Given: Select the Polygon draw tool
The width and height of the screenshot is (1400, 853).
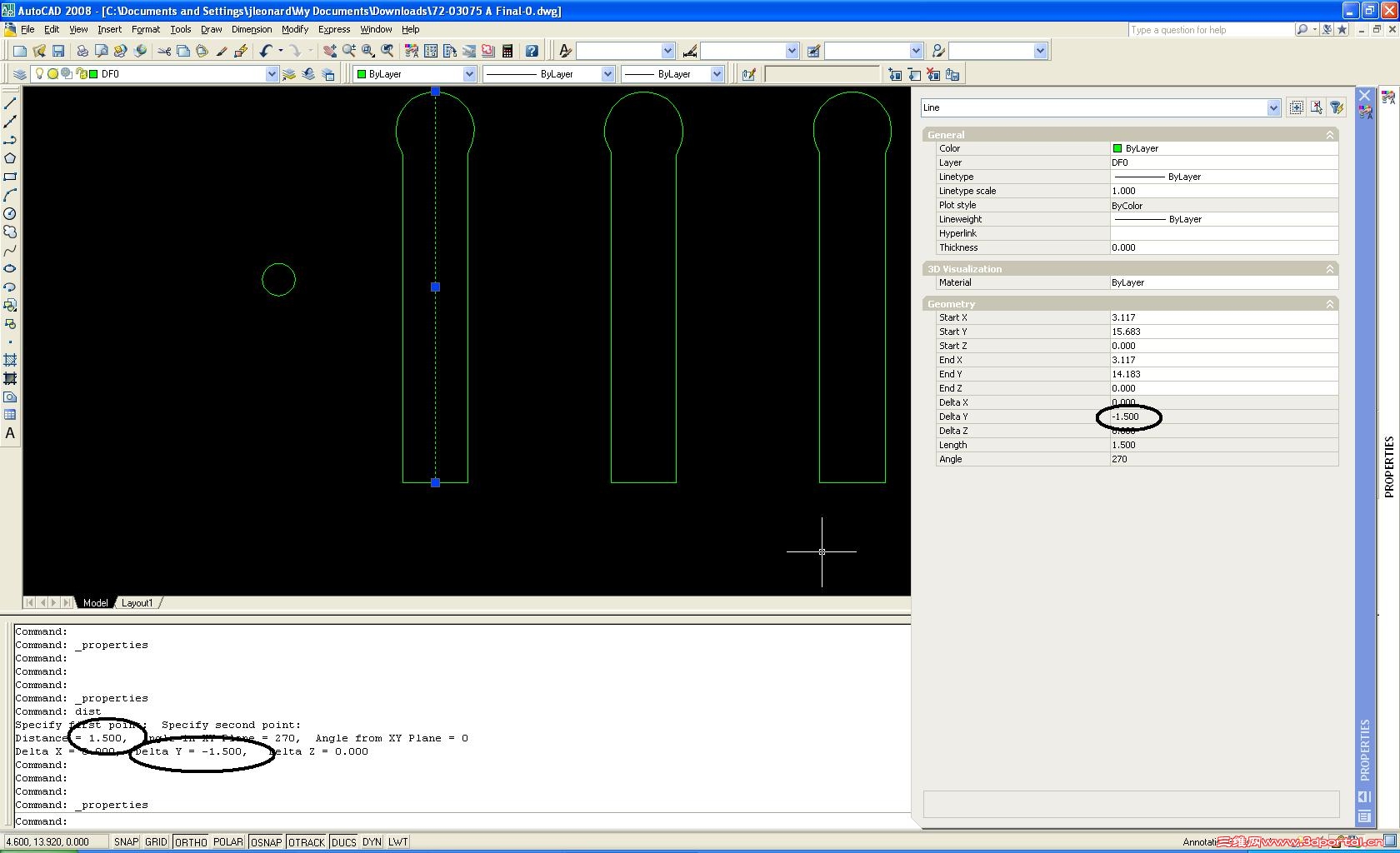Looking at the screenshot, I should (10, 158).
